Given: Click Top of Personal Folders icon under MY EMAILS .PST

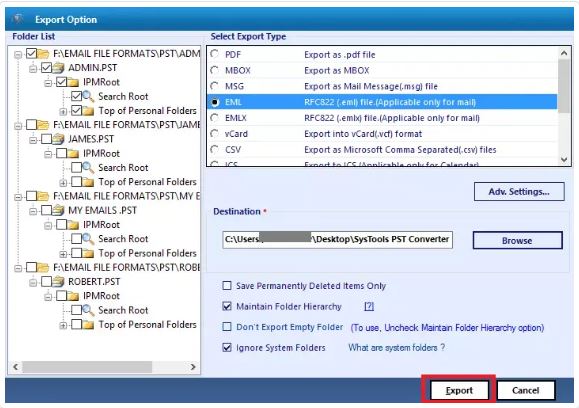Looking at the screenshot, I should pos(88,253).
